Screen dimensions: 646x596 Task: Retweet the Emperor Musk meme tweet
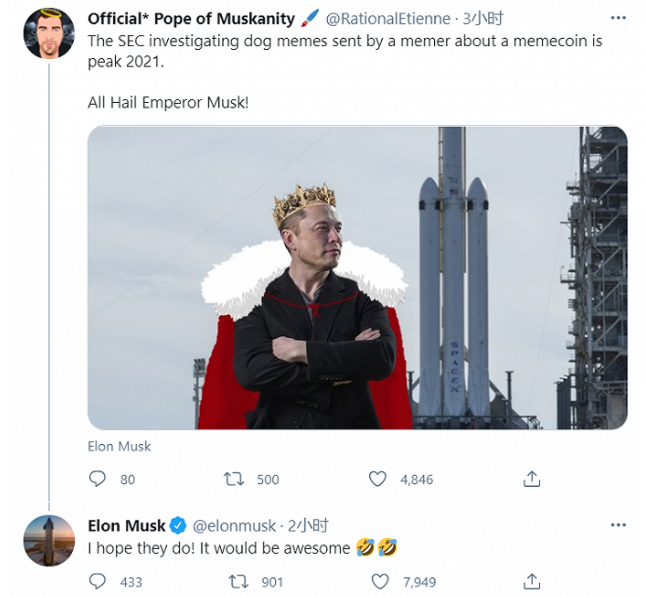coord(235,479)
